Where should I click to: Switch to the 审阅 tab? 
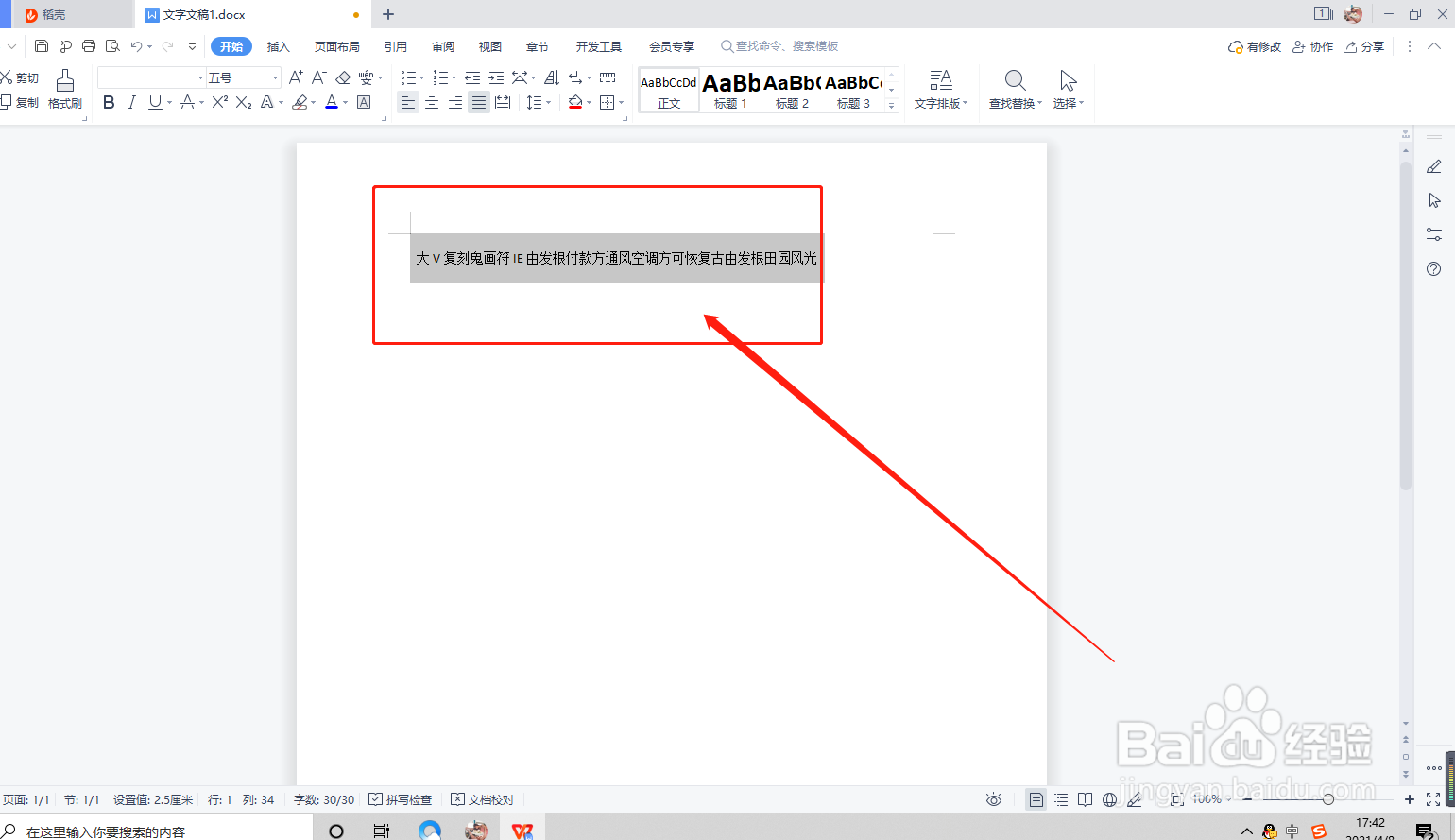point(443,46)
